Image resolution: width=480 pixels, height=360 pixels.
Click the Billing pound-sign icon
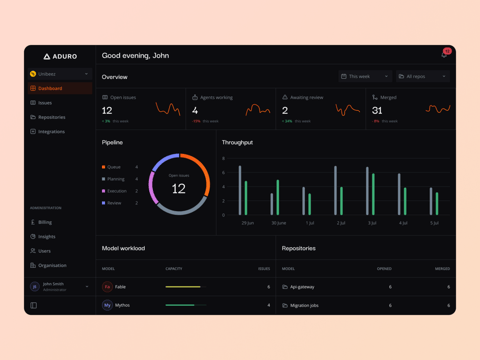pyautogui.click(x=33, y=222)
